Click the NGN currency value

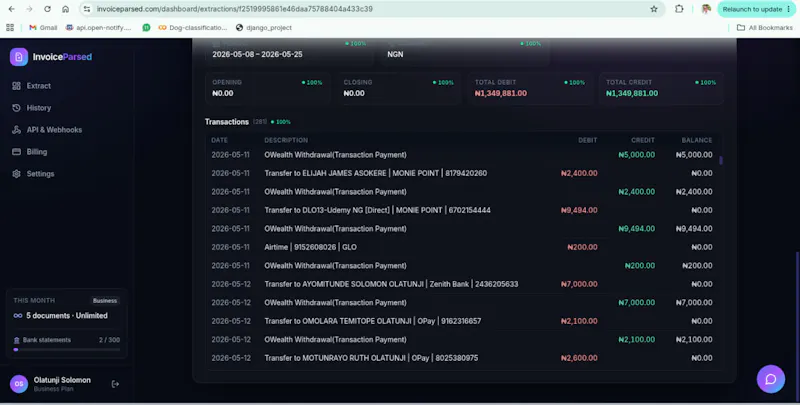[x=395, y=54]
